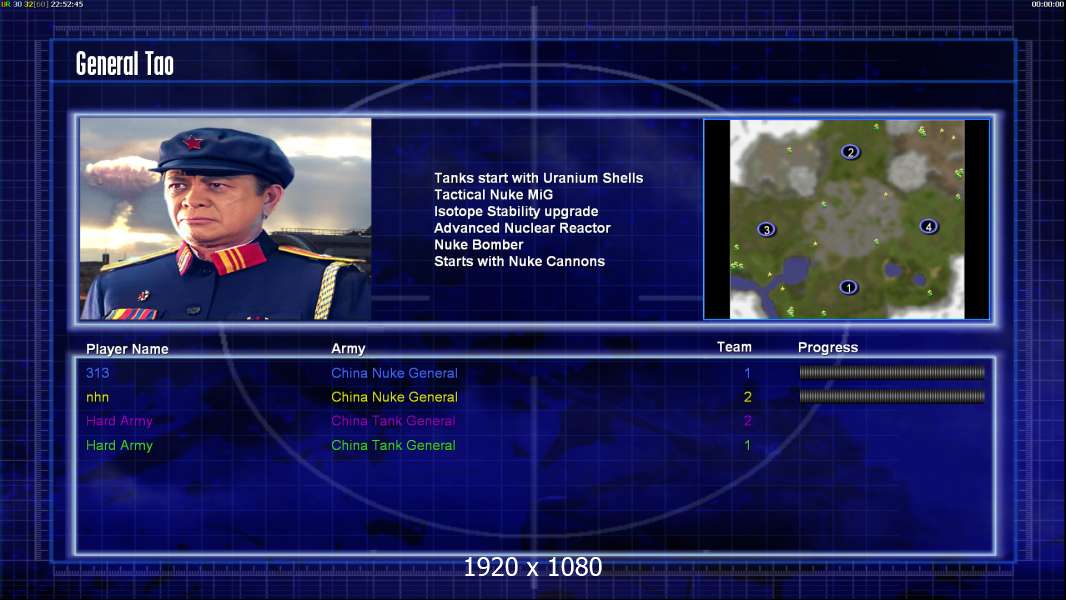Click China Nuke General in 313's row
The height and width of the screenshot is (600, 1066).
tap(394, 373)
